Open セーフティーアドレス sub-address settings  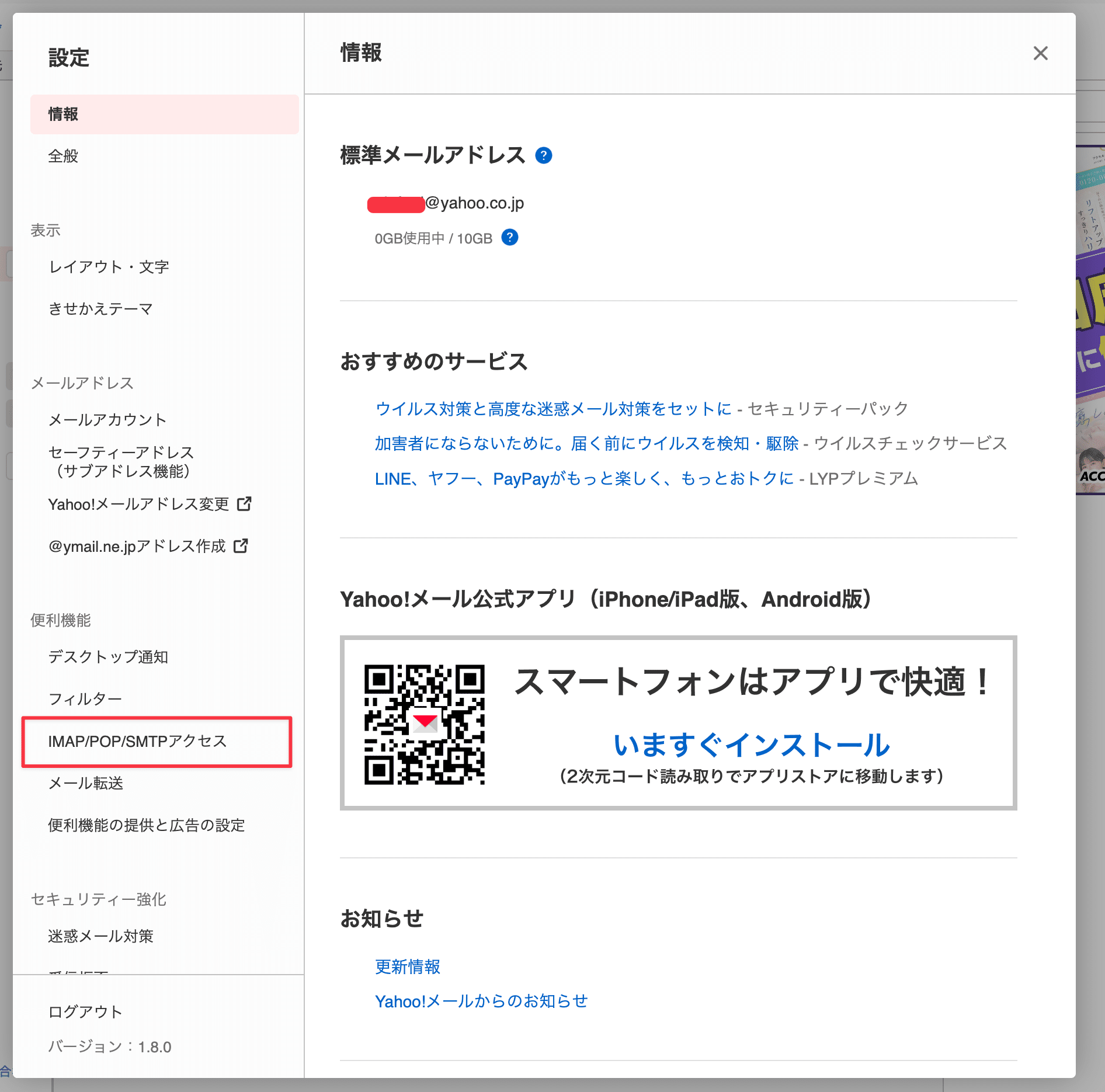coord(121,462)
